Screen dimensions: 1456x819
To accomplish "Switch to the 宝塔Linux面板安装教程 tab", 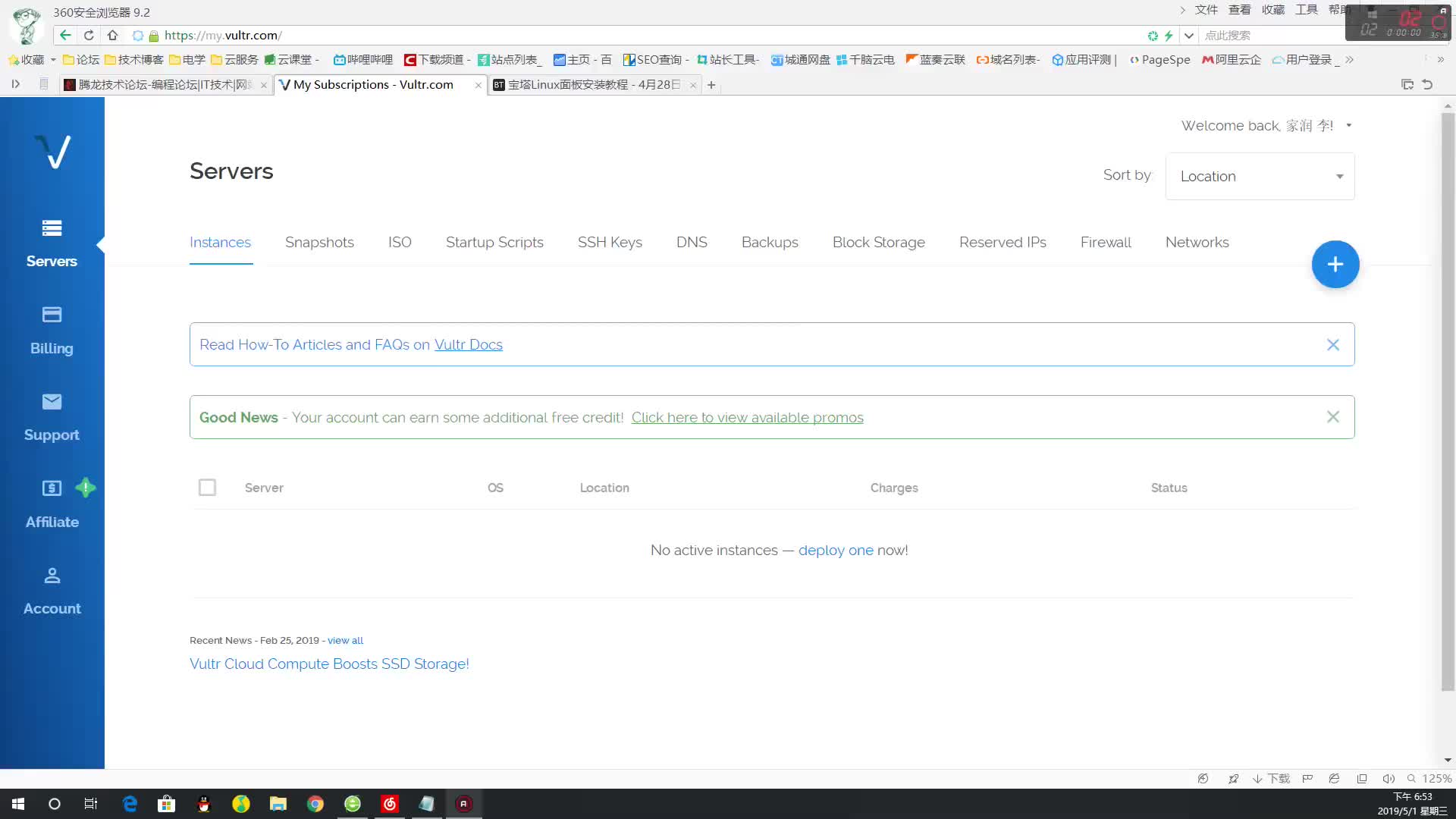I will click(x=594, y=85).
